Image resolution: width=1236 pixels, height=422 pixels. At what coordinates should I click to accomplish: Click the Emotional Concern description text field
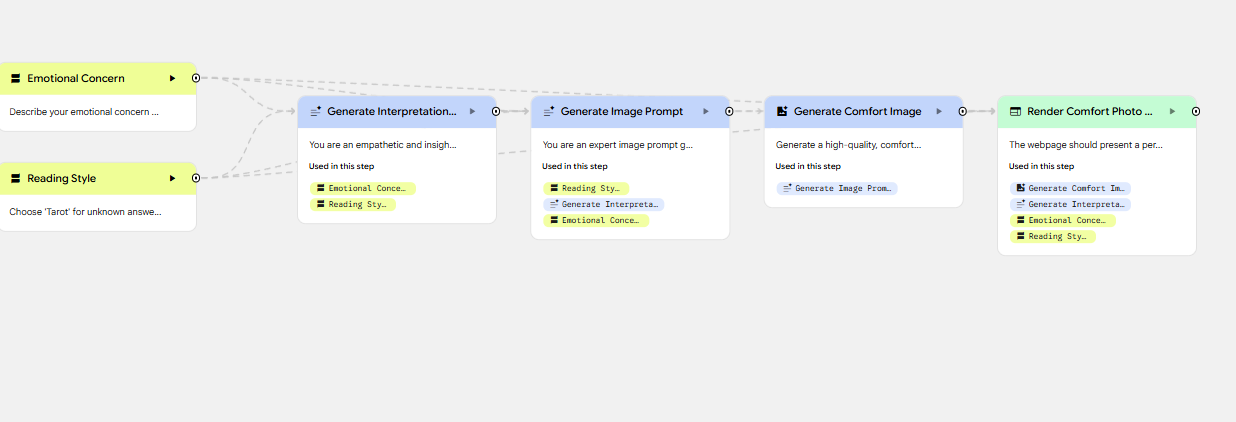(85, 112)
